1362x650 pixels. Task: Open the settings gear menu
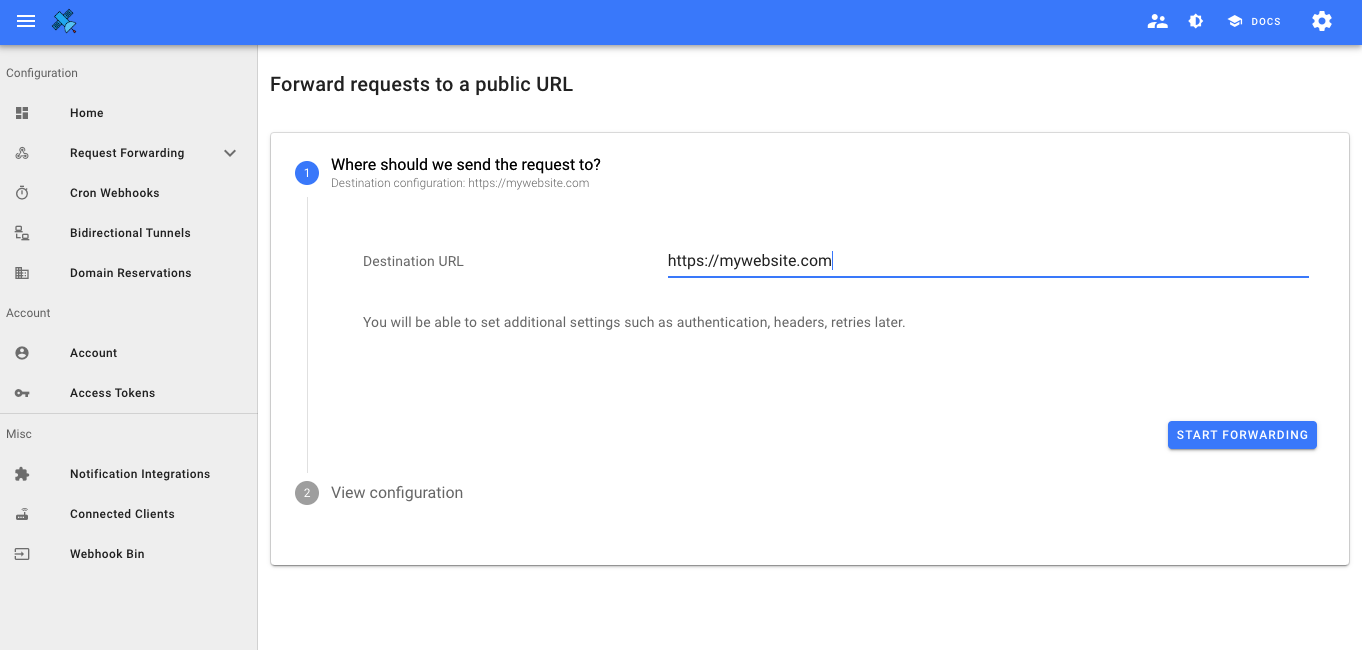(1322, 20)
